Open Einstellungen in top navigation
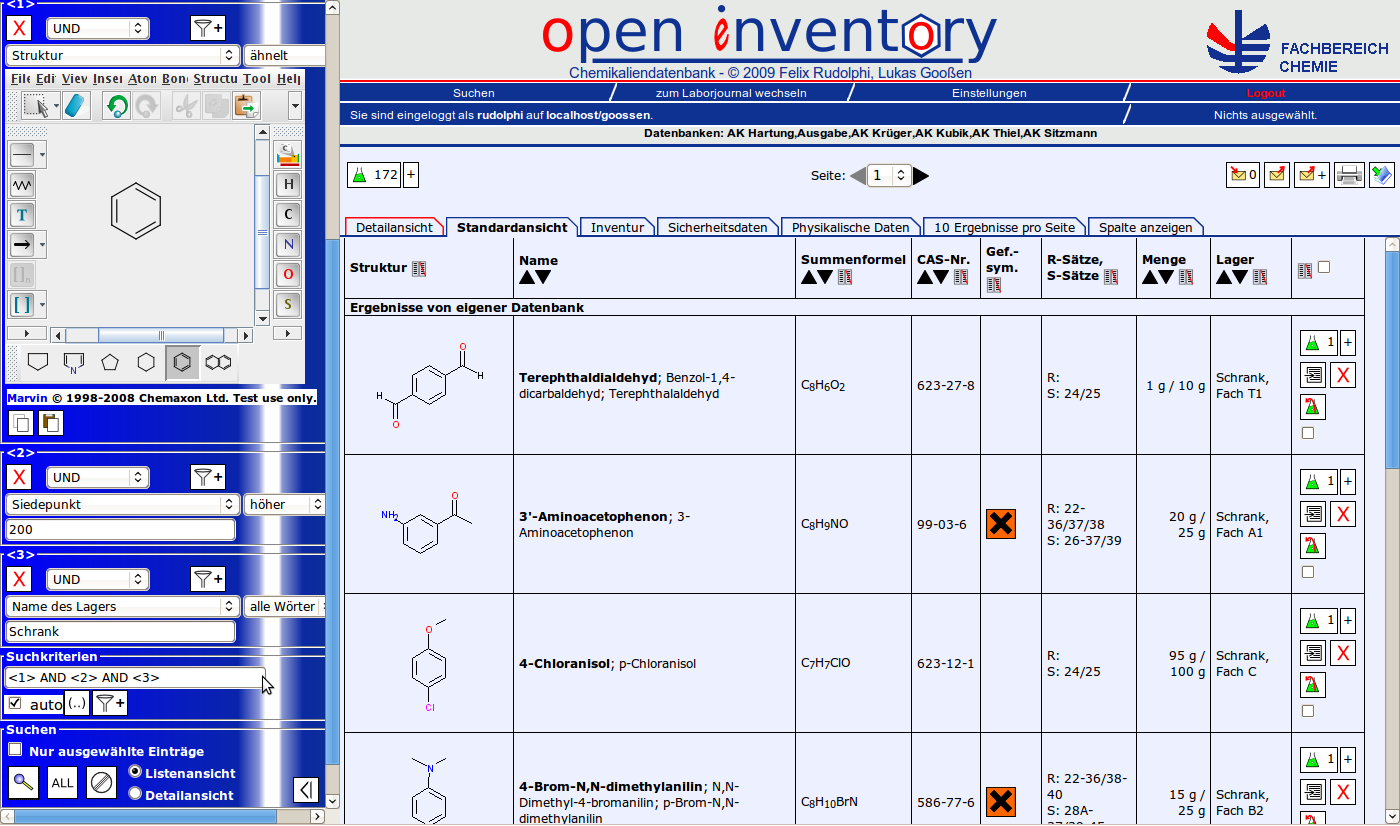Image resolution: width=1400 pixels, height=826 pixels. pos(989,93)
